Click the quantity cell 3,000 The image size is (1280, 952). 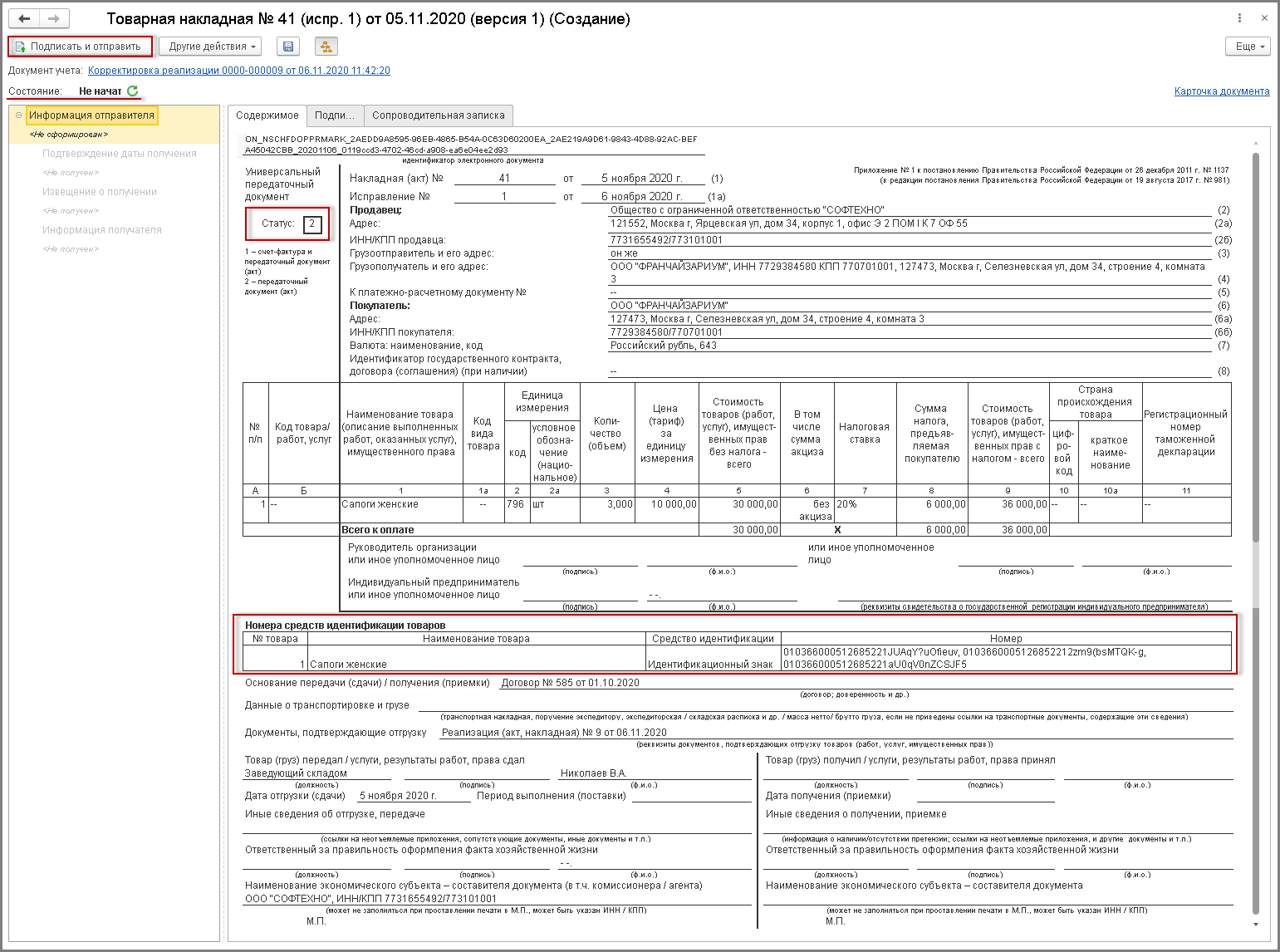[607, 510]
